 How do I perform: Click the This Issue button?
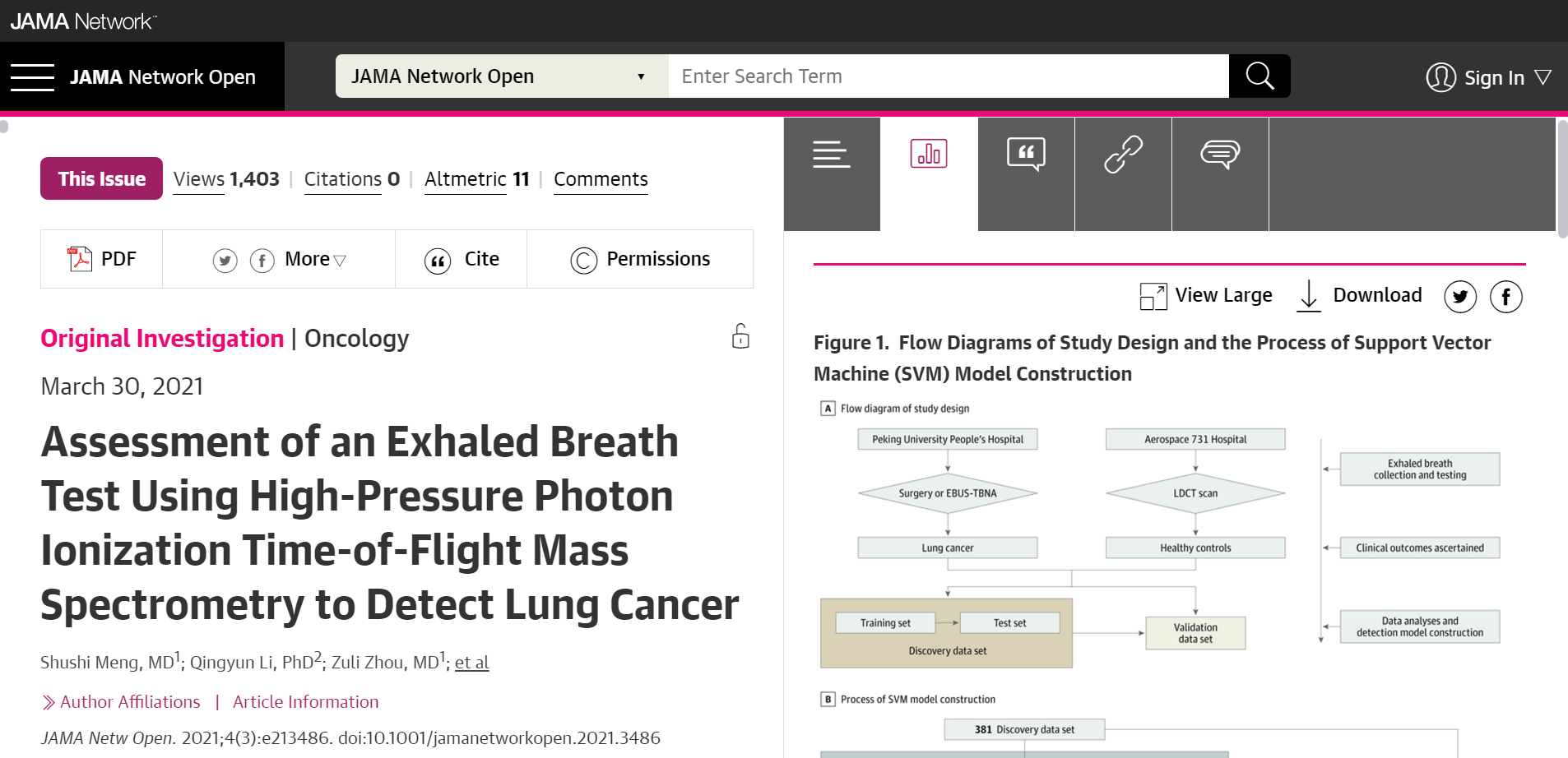click(x=101, y=178)
